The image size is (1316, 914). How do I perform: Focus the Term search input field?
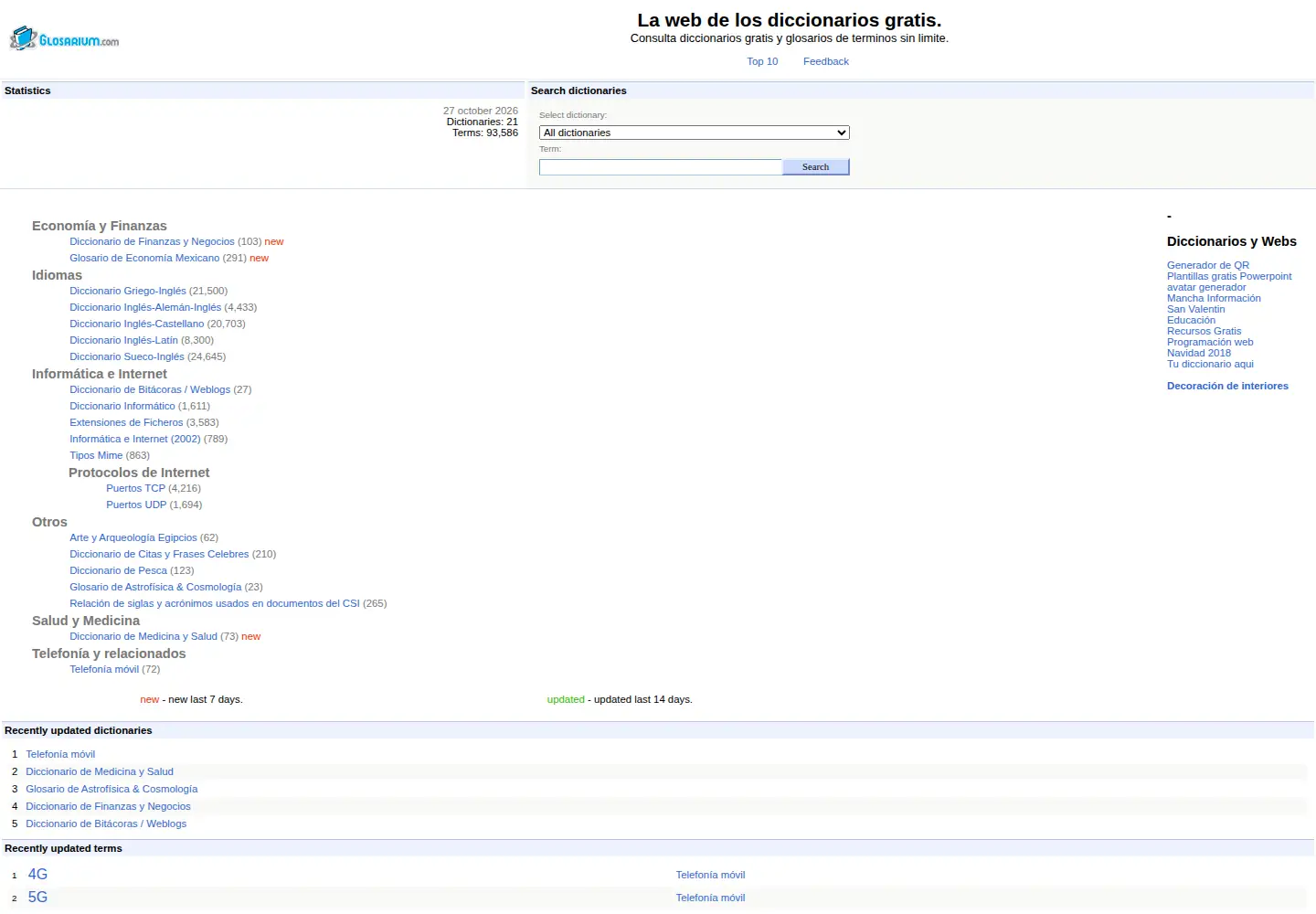coord(661,167)
